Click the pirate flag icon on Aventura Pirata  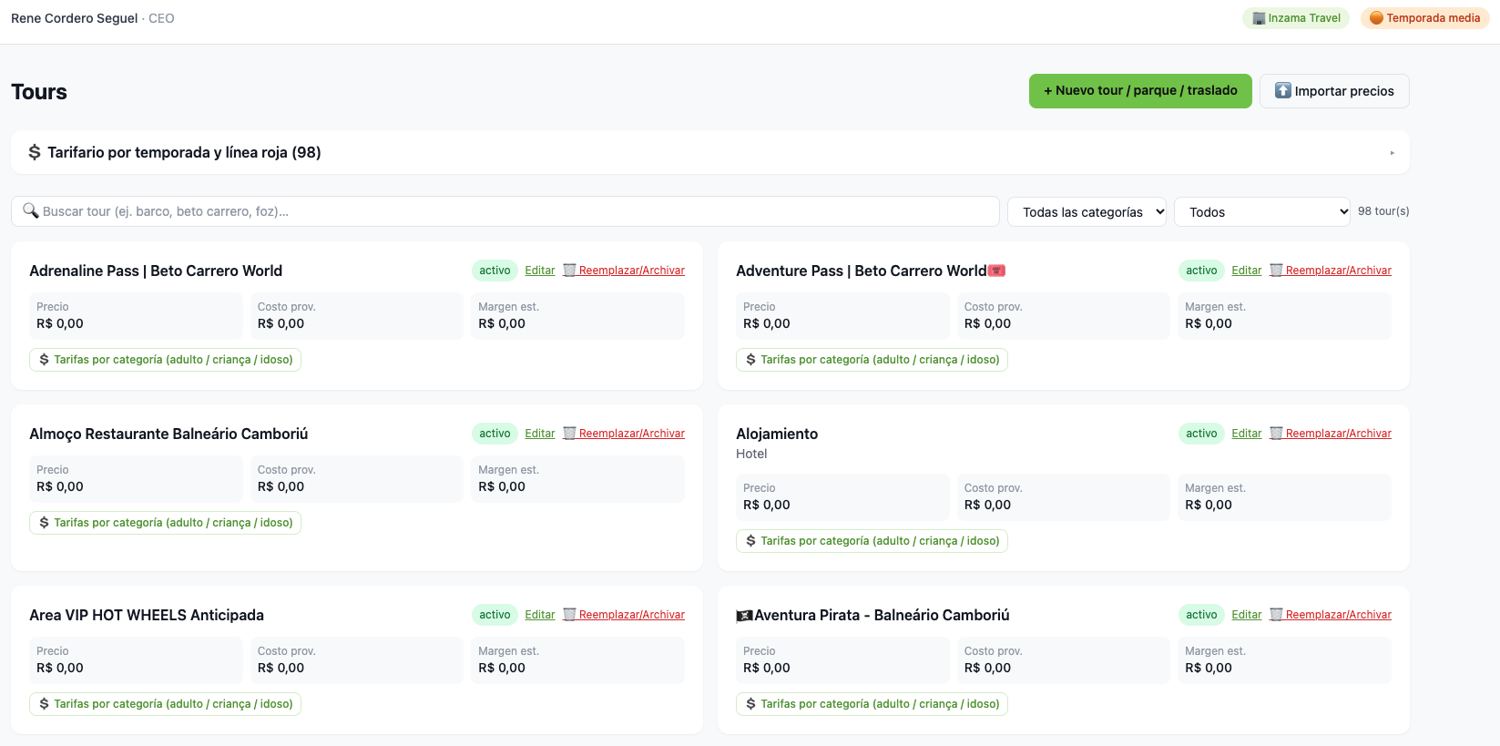pos(744,616)
